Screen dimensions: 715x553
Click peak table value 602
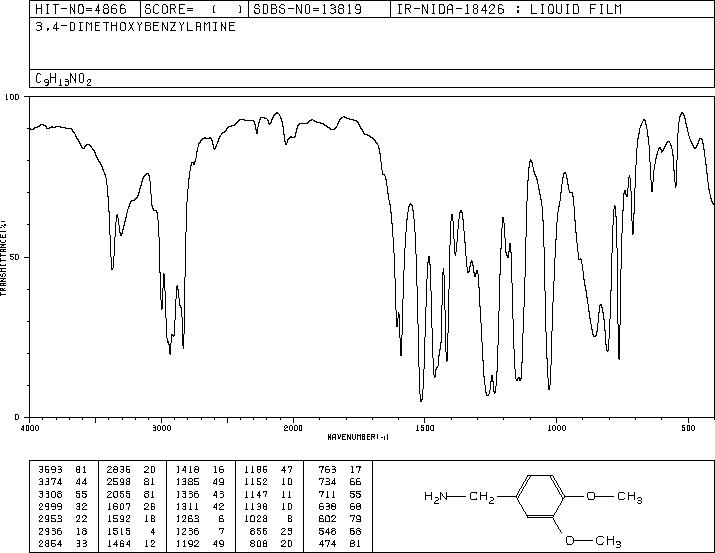click(327, 519)
